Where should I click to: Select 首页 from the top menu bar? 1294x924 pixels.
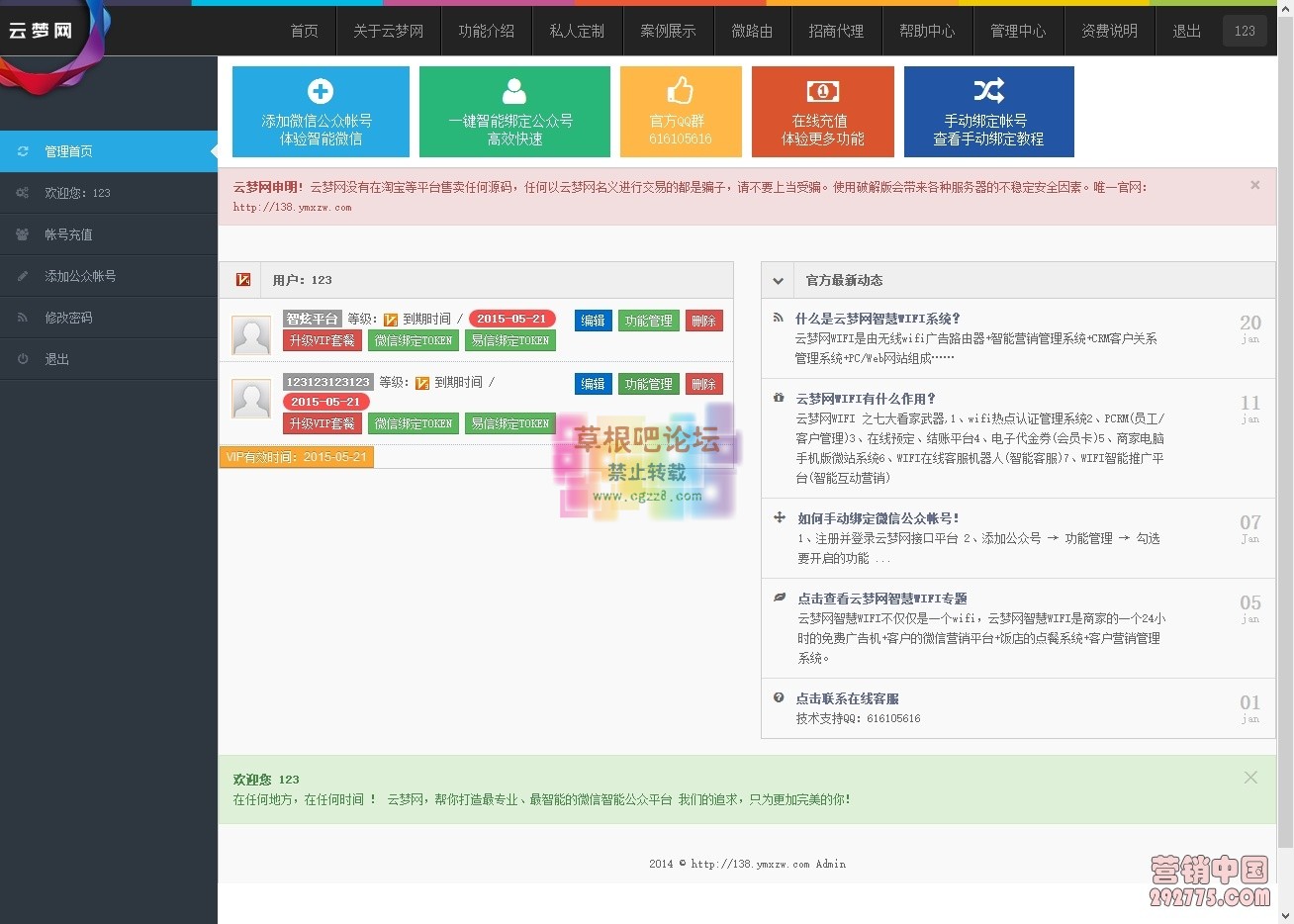pos(304,31)
